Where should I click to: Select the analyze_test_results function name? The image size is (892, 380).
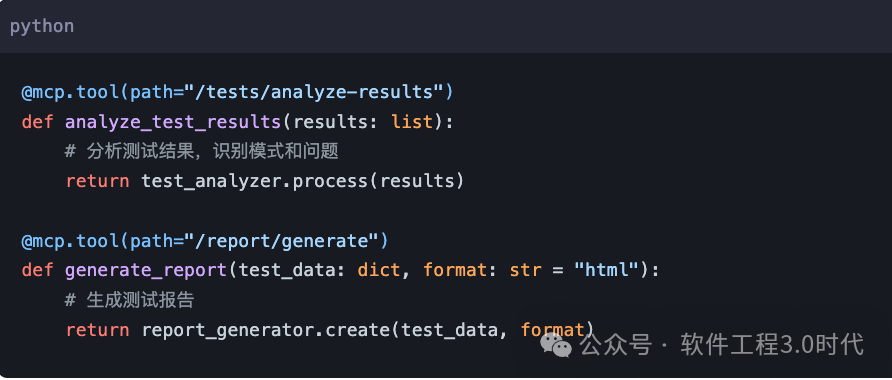click(173, 122)
